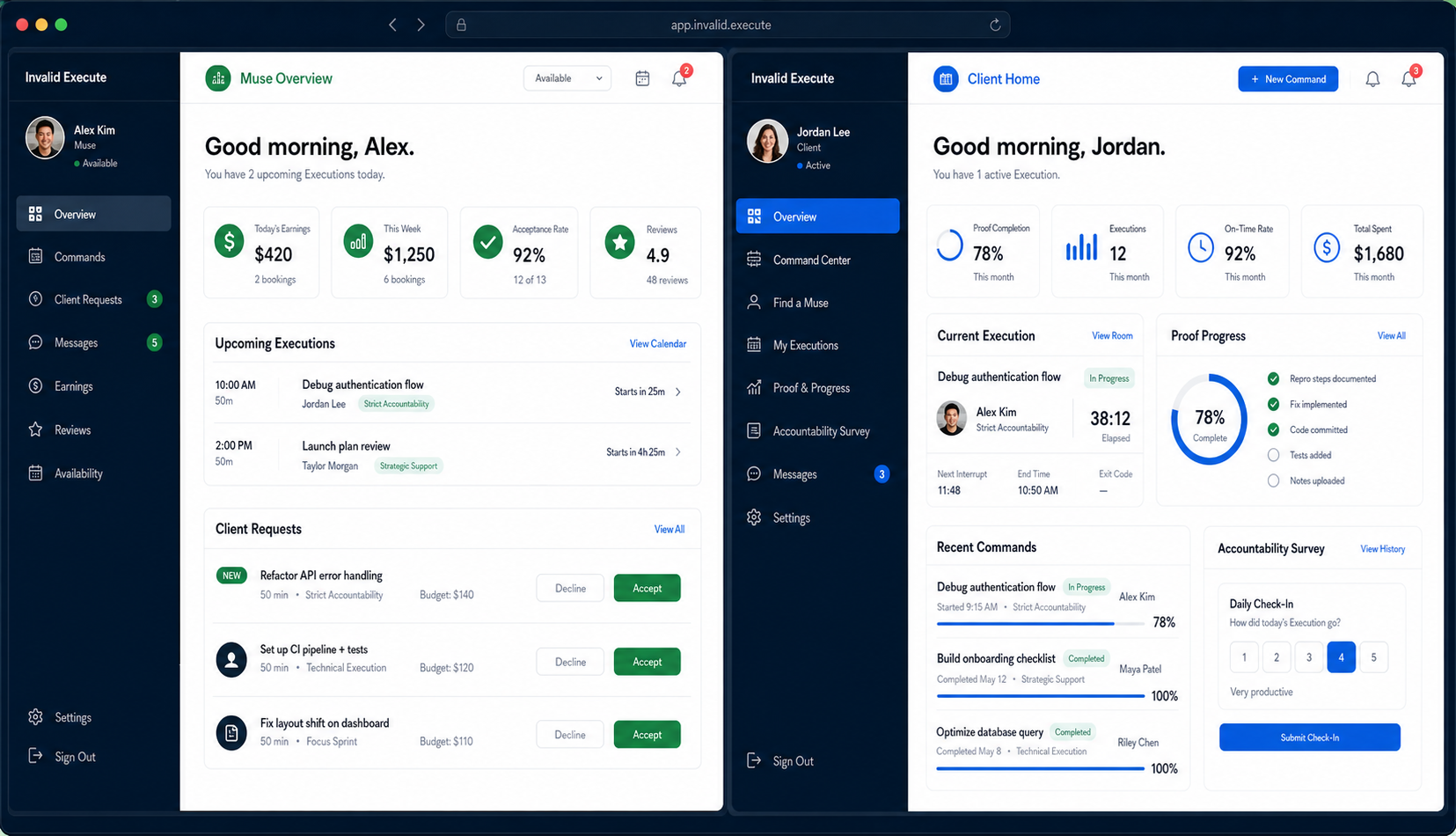Click the person avatar icon beside Set up CI pipeline

pyautogui.click(x=231, y=659)
